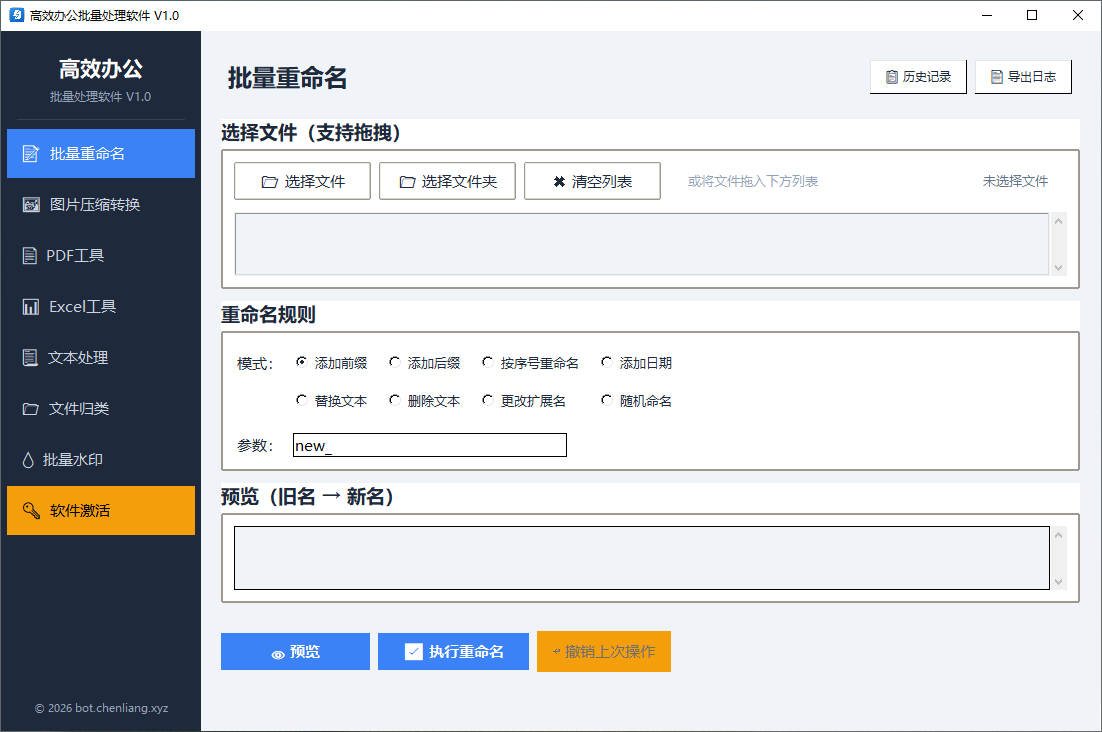Click the app logo in title bar
The image size is (1102, 732).
(x=17, y=15)
